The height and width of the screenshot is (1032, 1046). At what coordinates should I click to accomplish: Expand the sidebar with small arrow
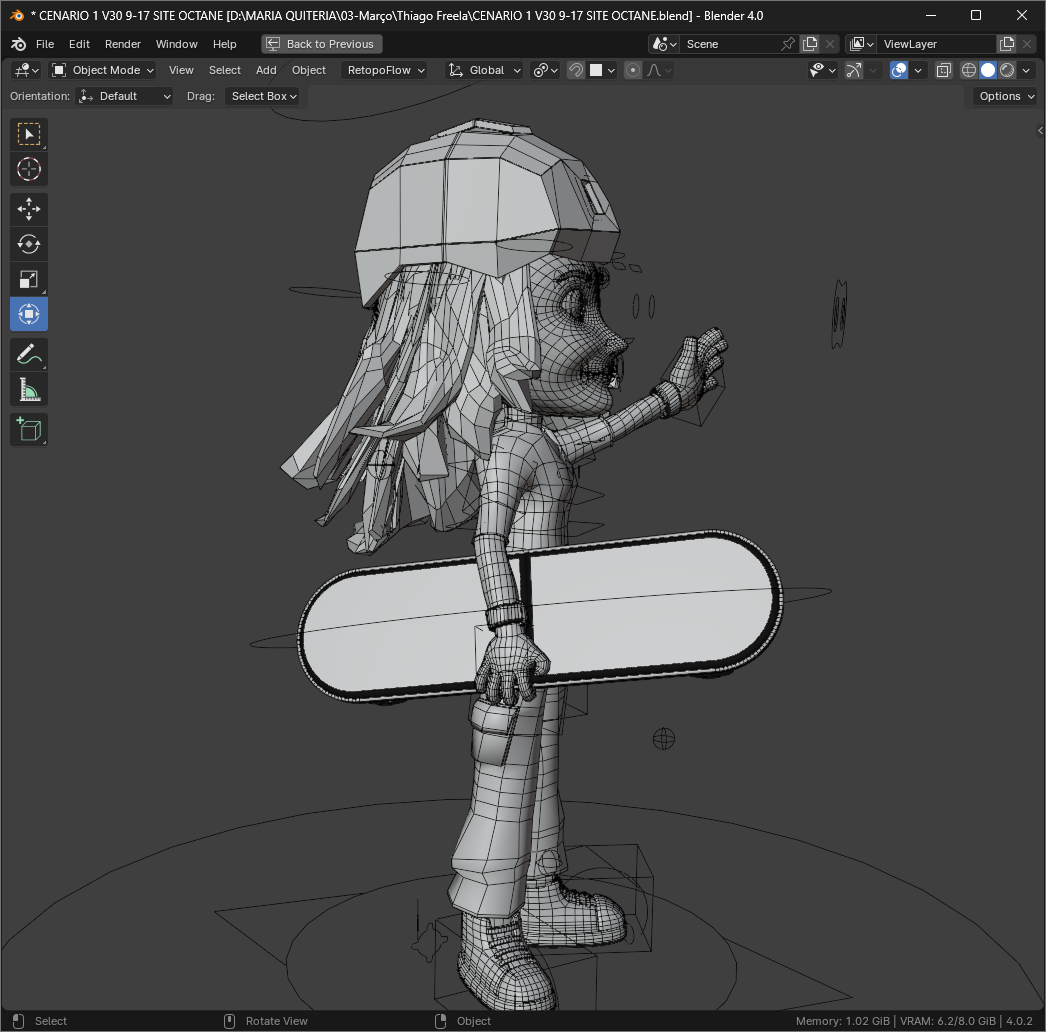click(1040, 131)
